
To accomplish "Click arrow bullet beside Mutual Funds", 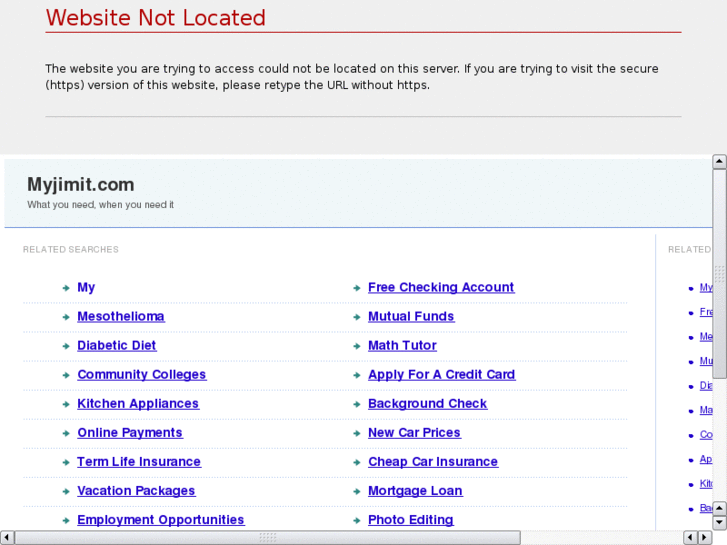I will (357, 317).
